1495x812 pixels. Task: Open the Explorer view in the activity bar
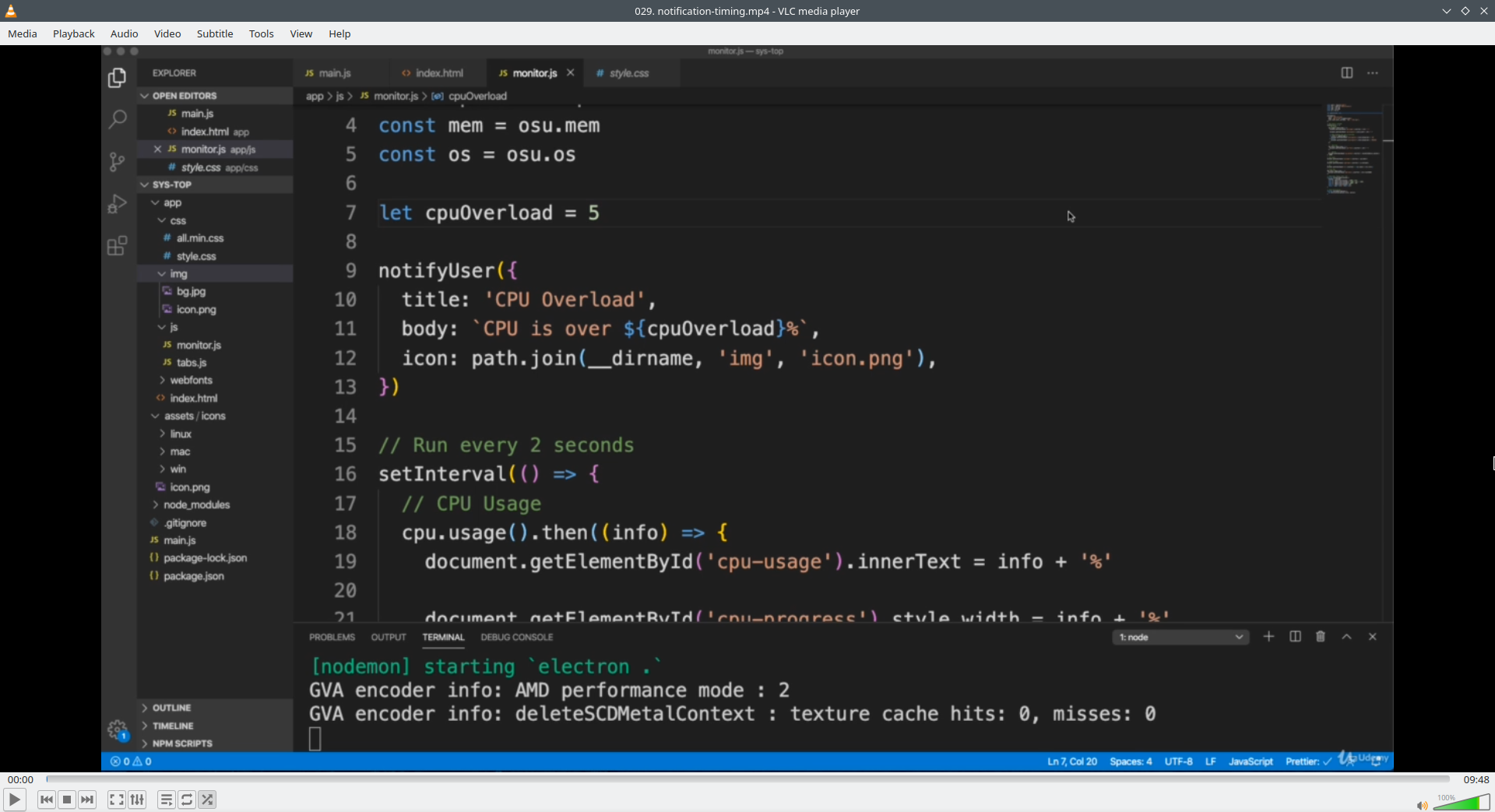point(117,78)
